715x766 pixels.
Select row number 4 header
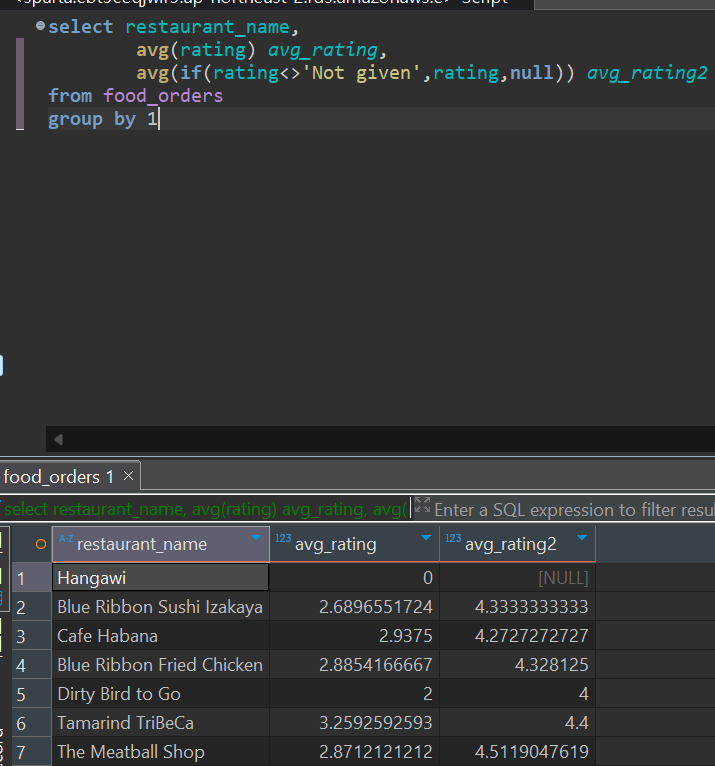click(x=31, y=665)
